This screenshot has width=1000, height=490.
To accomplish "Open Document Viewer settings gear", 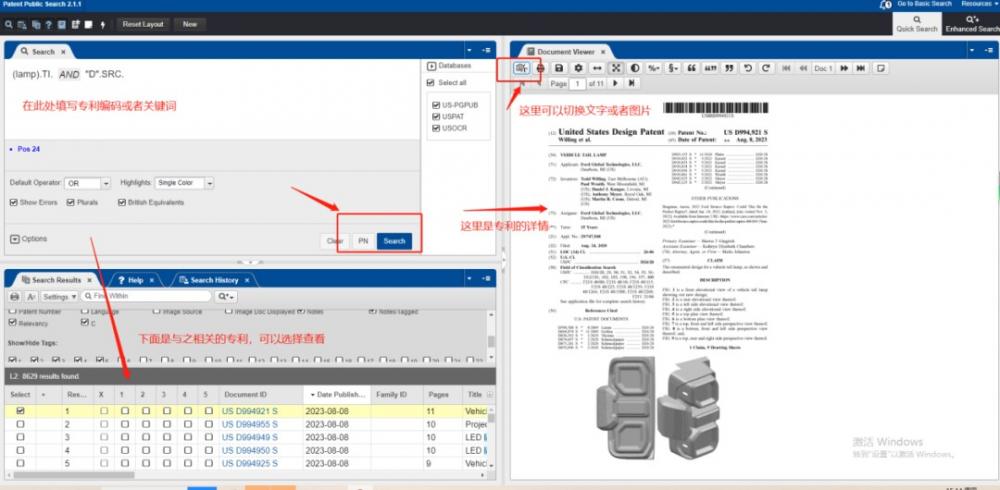I will point(578,68).
